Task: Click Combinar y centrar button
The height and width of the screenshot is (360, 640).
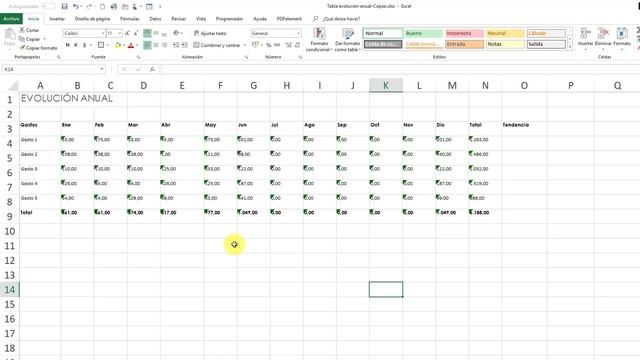Action: 217,45
